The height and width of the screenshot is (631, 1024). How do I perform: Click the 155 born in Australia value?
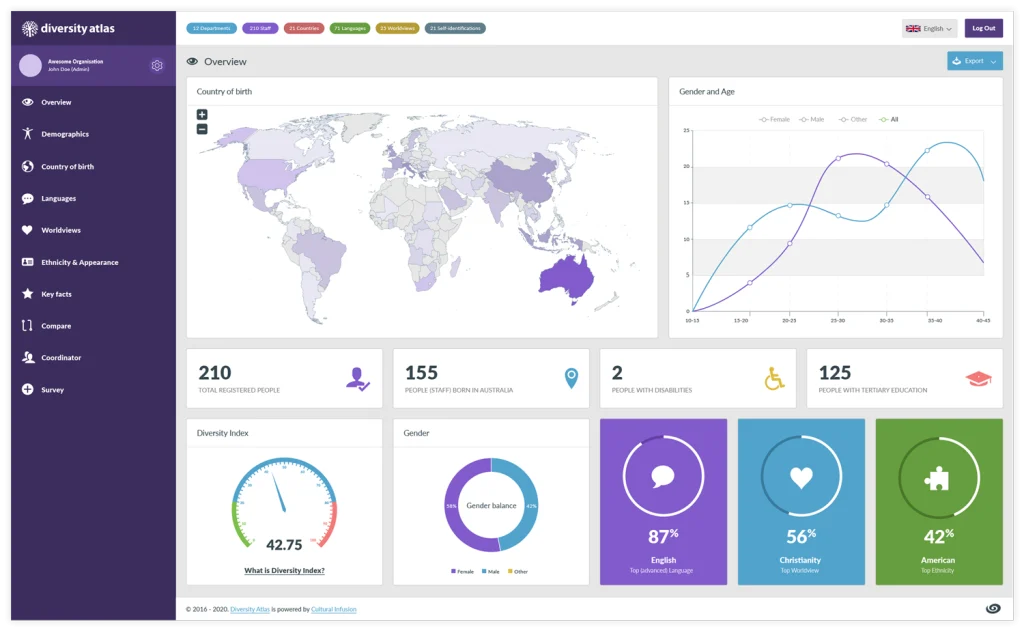point(421,373)
